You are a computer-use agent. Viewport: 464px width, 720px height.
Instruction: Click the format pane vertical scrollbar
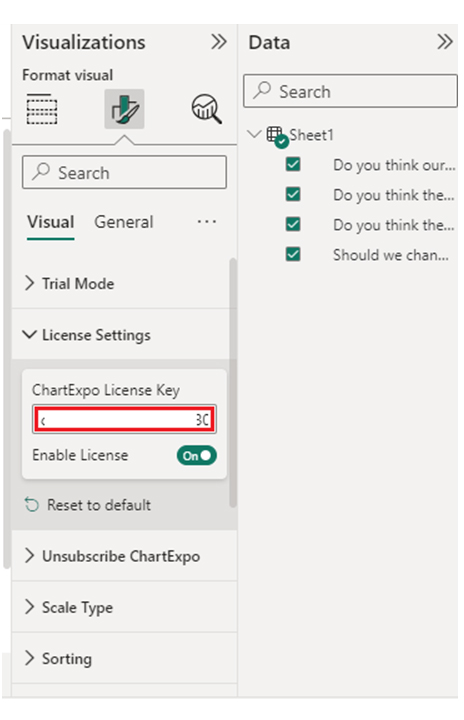[233, 382]
